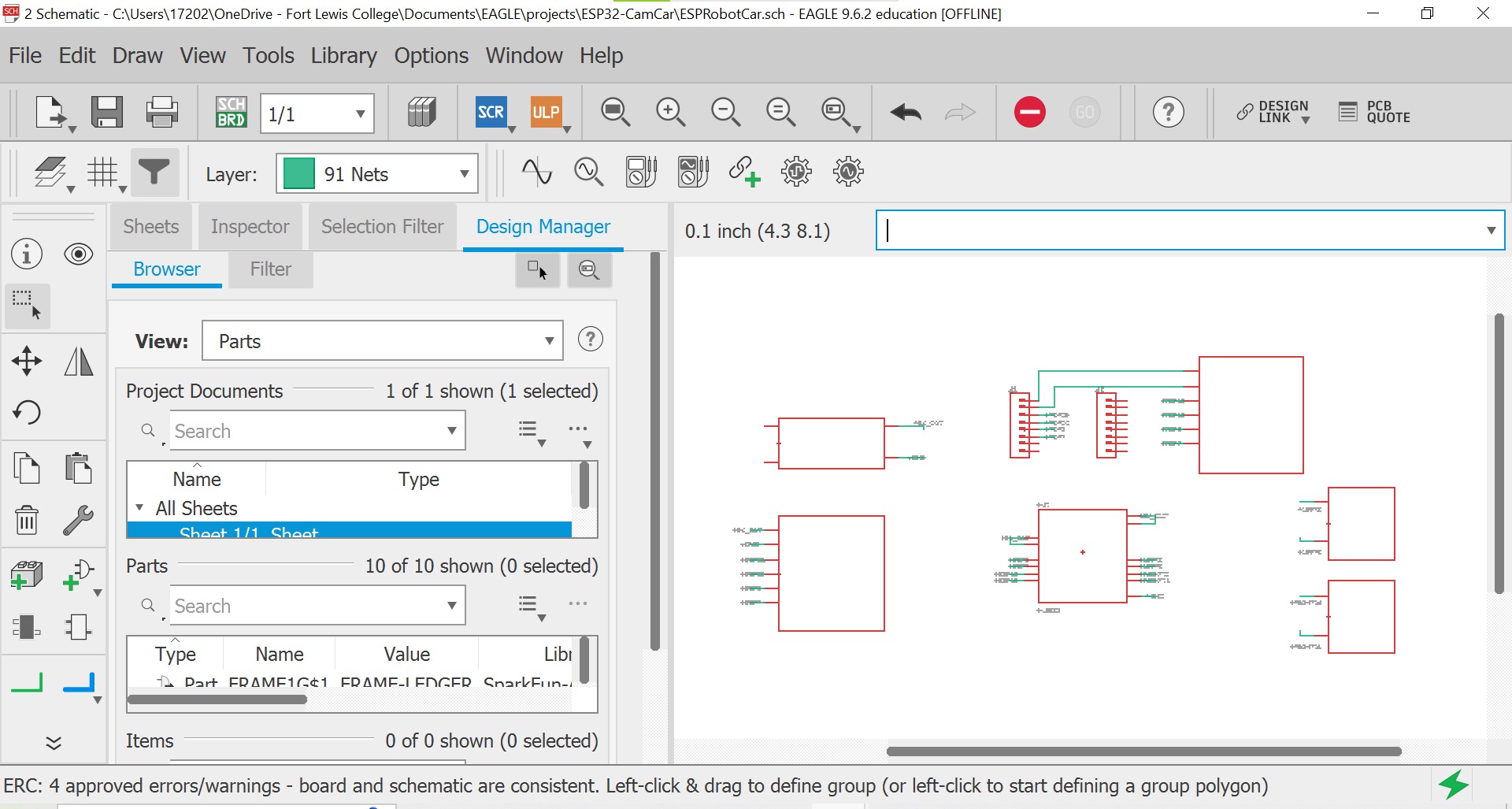This screenshot has width=1512, height=809.
Task: Choose the Mirror tool icon
Action: click(78, 362)
